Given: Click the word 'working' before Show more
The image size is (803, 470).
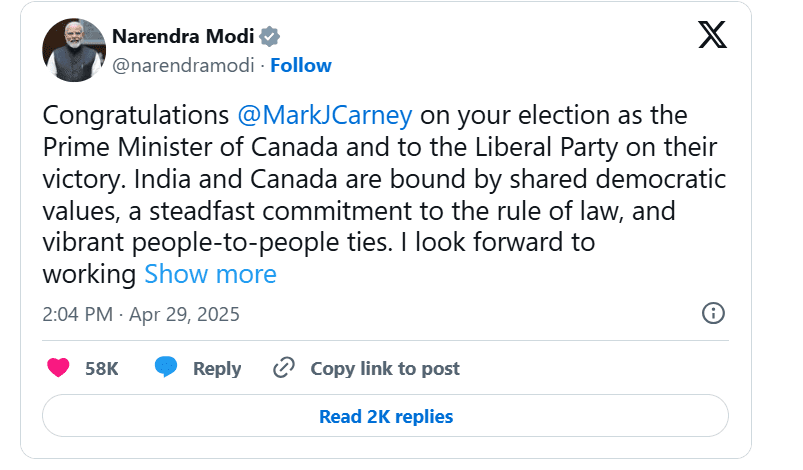Looking at the screenshot, I should (x=89, y=274).
